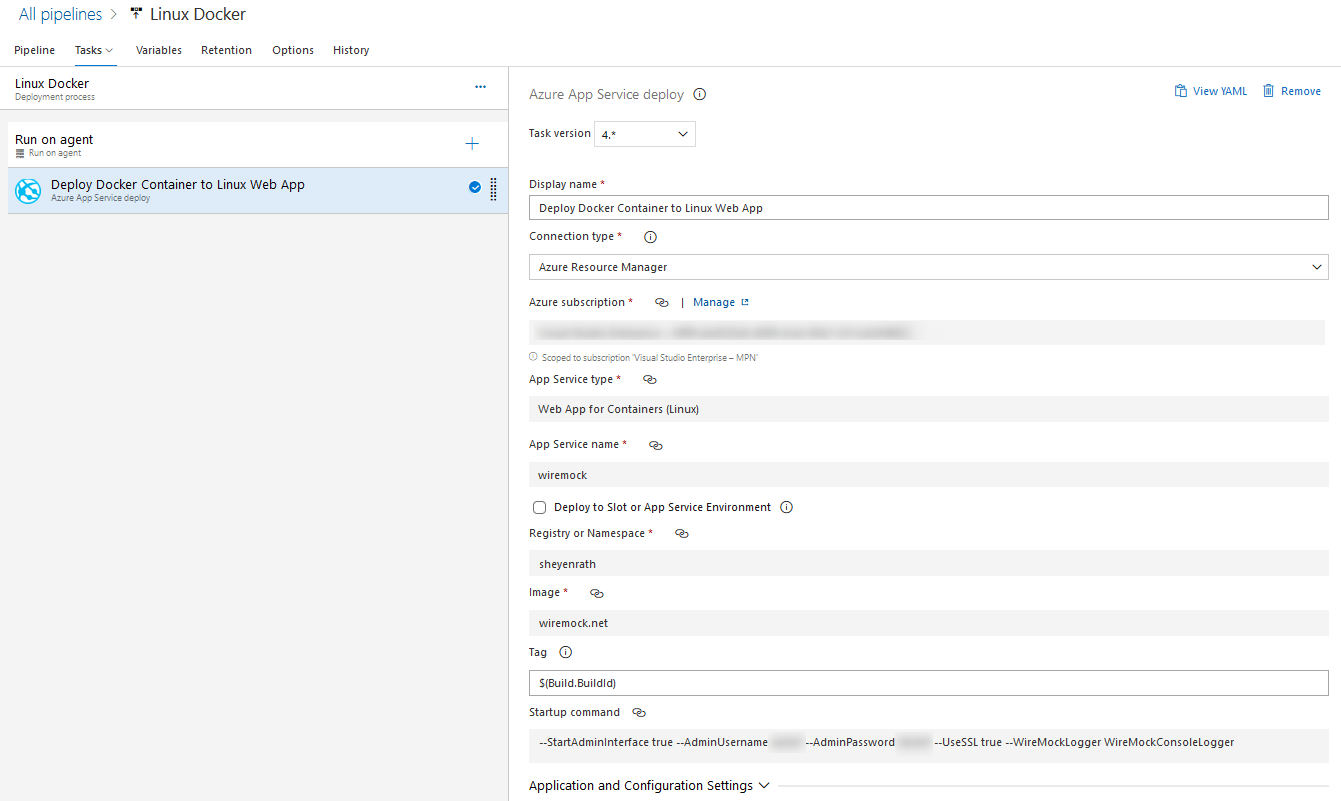Switch to the History tab
Screen dimensions: 1341x801
click(x=351, y=50)
